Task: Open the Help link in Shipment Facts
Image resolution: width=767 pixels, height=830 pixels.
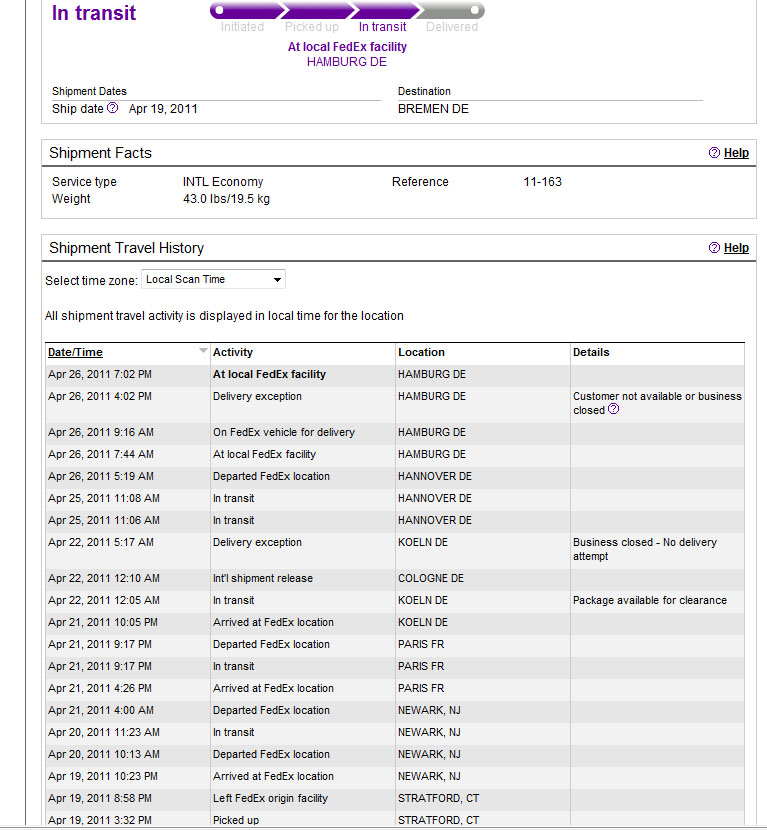Action: [736, 153]
